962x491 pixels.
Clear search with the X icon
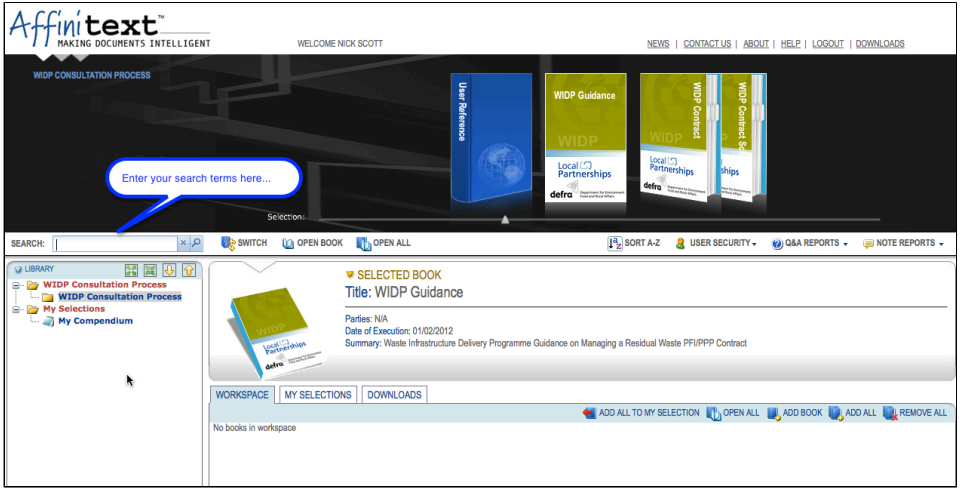(x=183, y=243)
